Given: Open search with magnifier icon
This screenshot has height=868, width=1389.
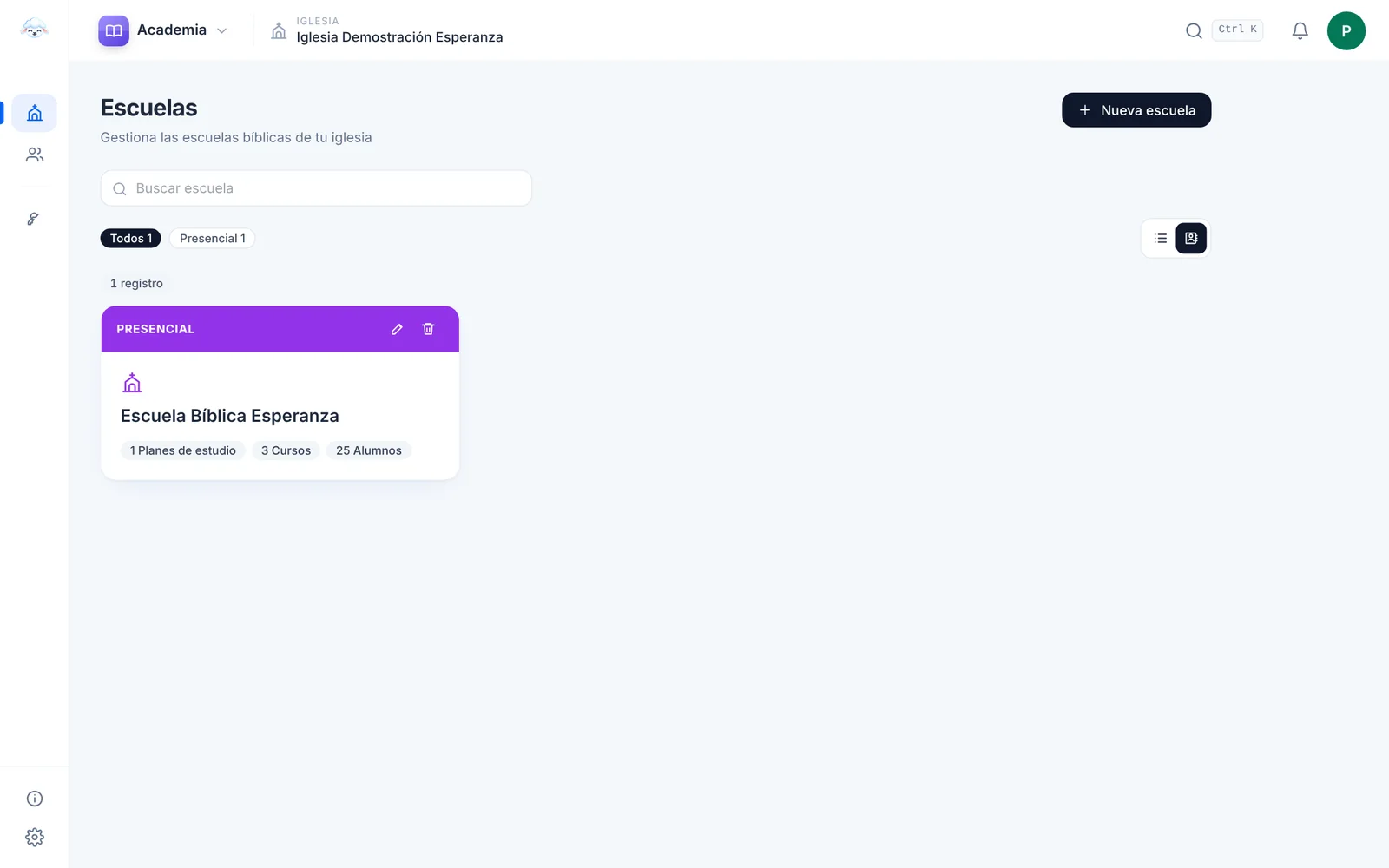Looking at the screenshot, I should [x=1194, y=30].
